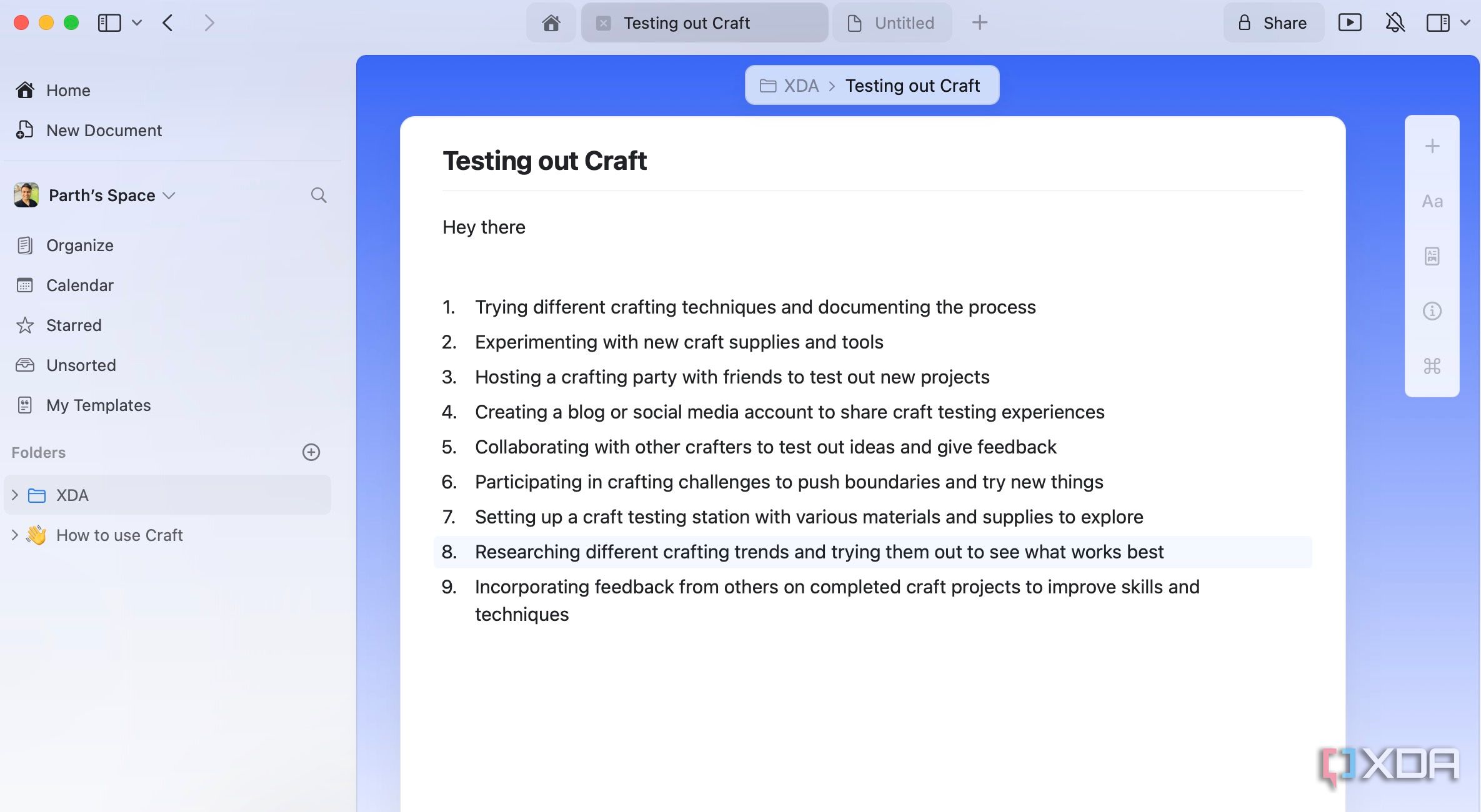Screen dimensions: 1481x812
Task: Click Testing out Craft breadcrumb
Action: [913, 86]
